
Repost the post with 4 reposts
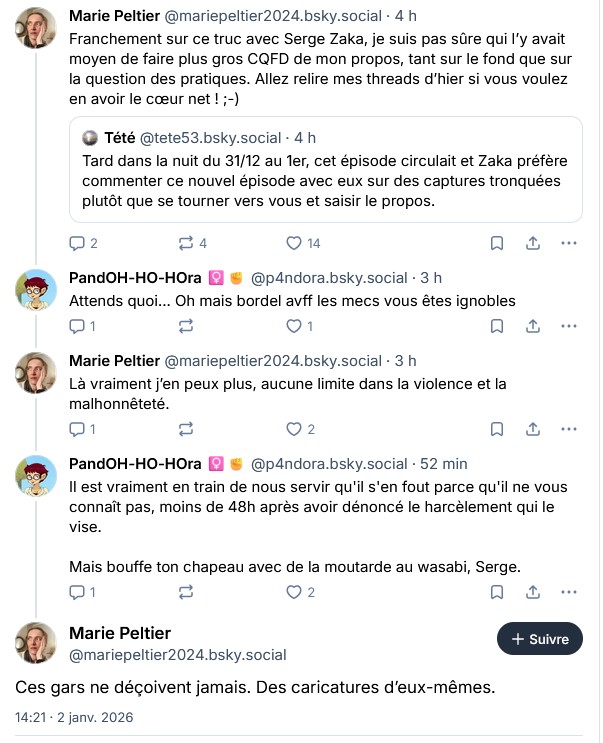[186, 243]
